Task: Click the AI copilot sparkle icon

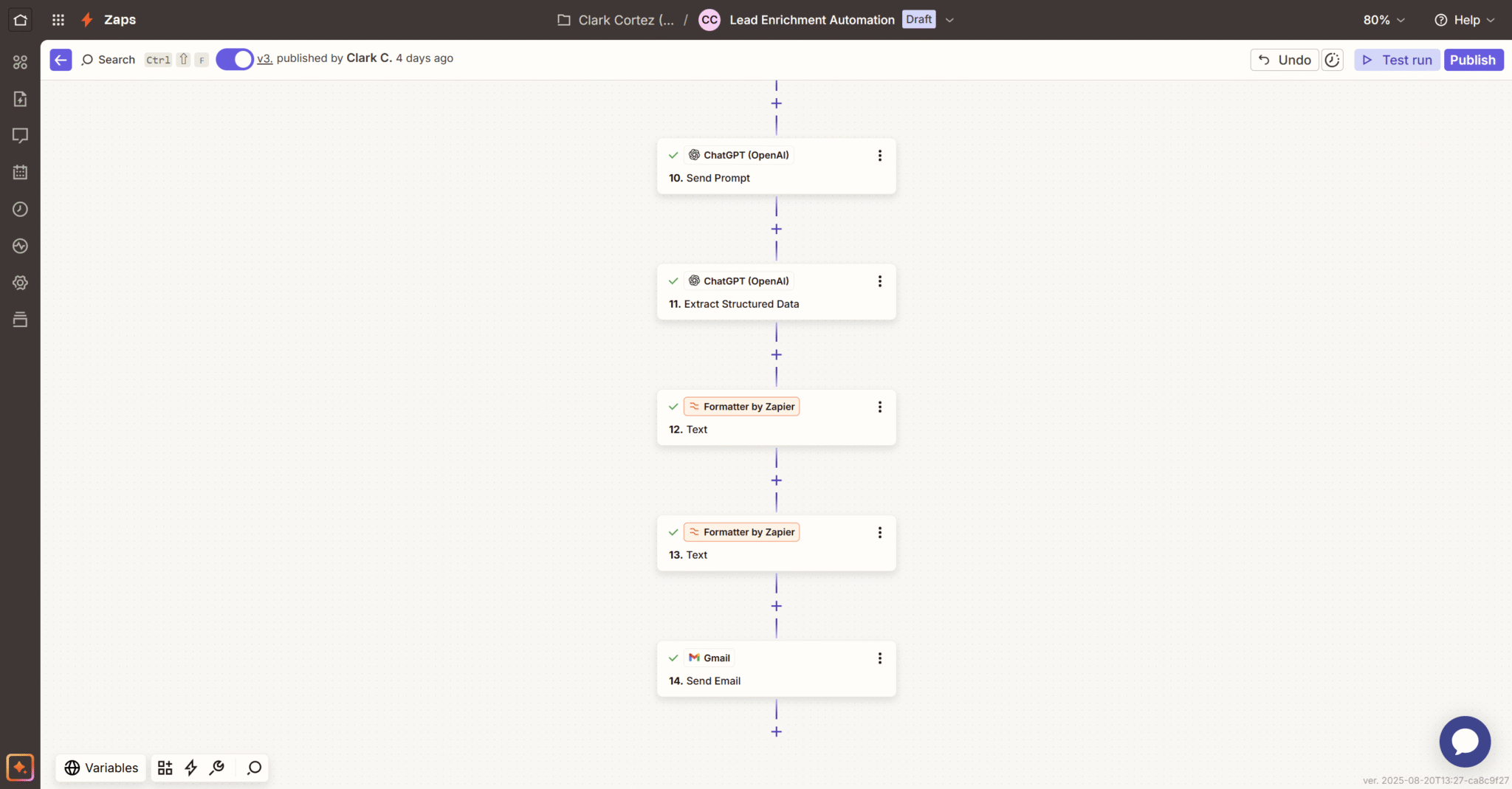Action: click(x=20, y=768)
